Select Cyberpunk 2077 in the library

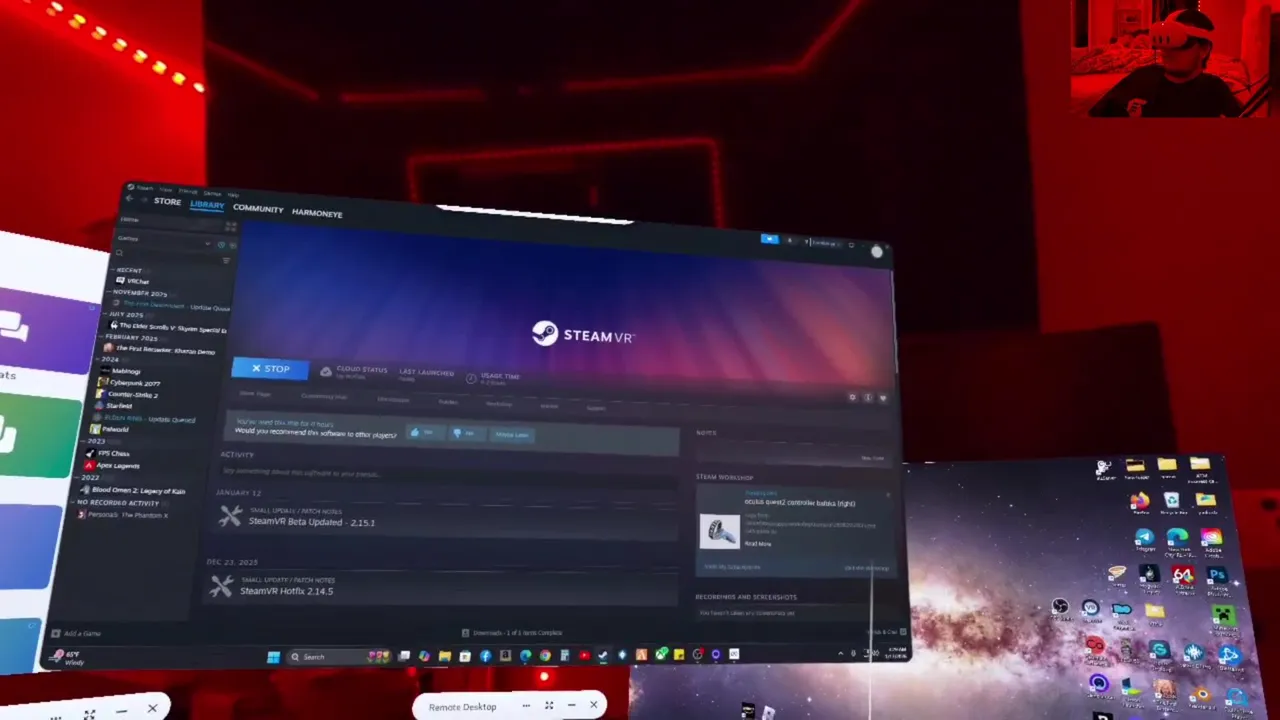(x=128, y=383)
